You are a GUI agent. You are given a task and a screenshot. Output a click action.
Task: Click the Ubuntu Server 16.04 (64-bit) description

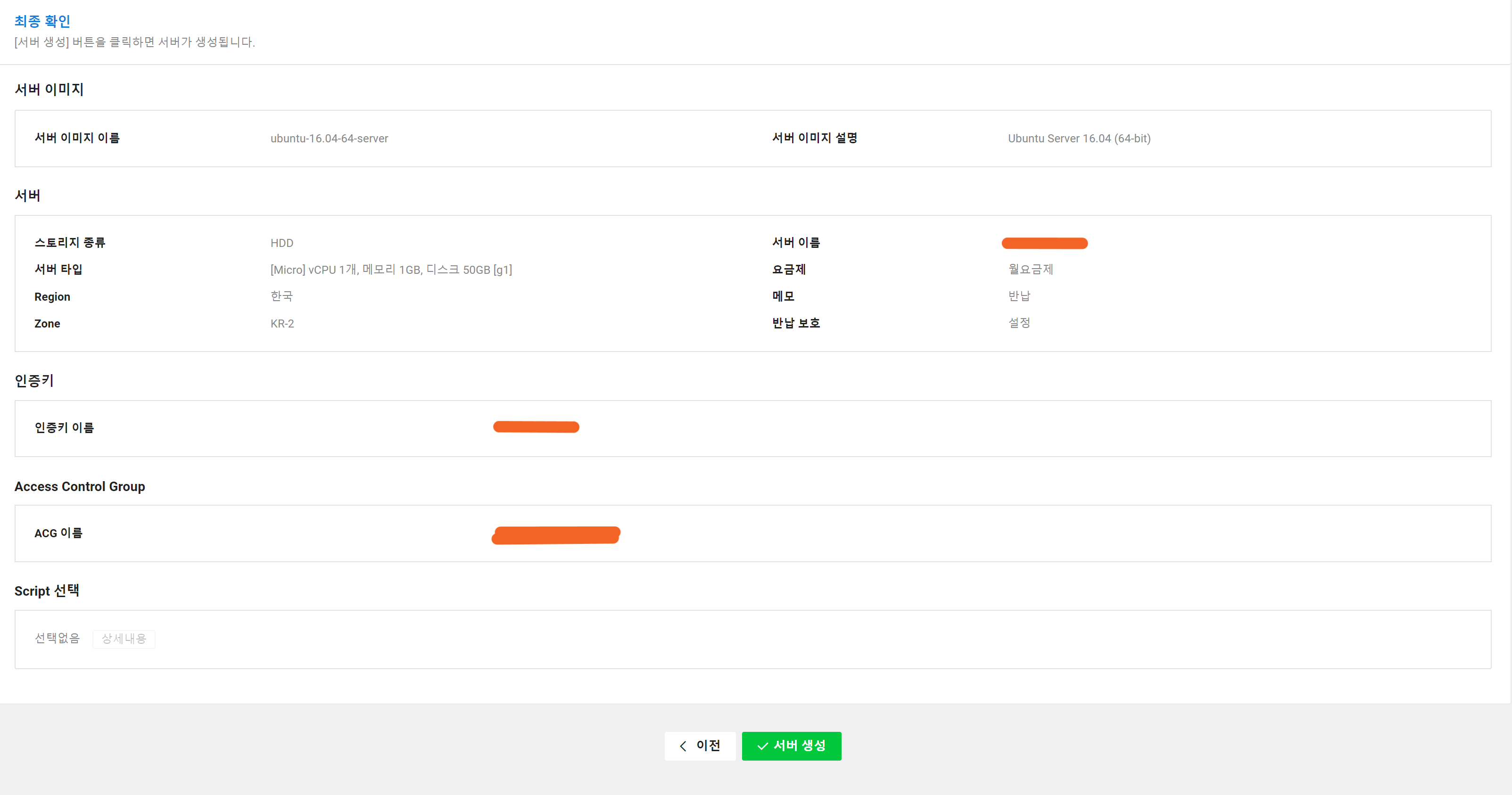point(1079,139)
